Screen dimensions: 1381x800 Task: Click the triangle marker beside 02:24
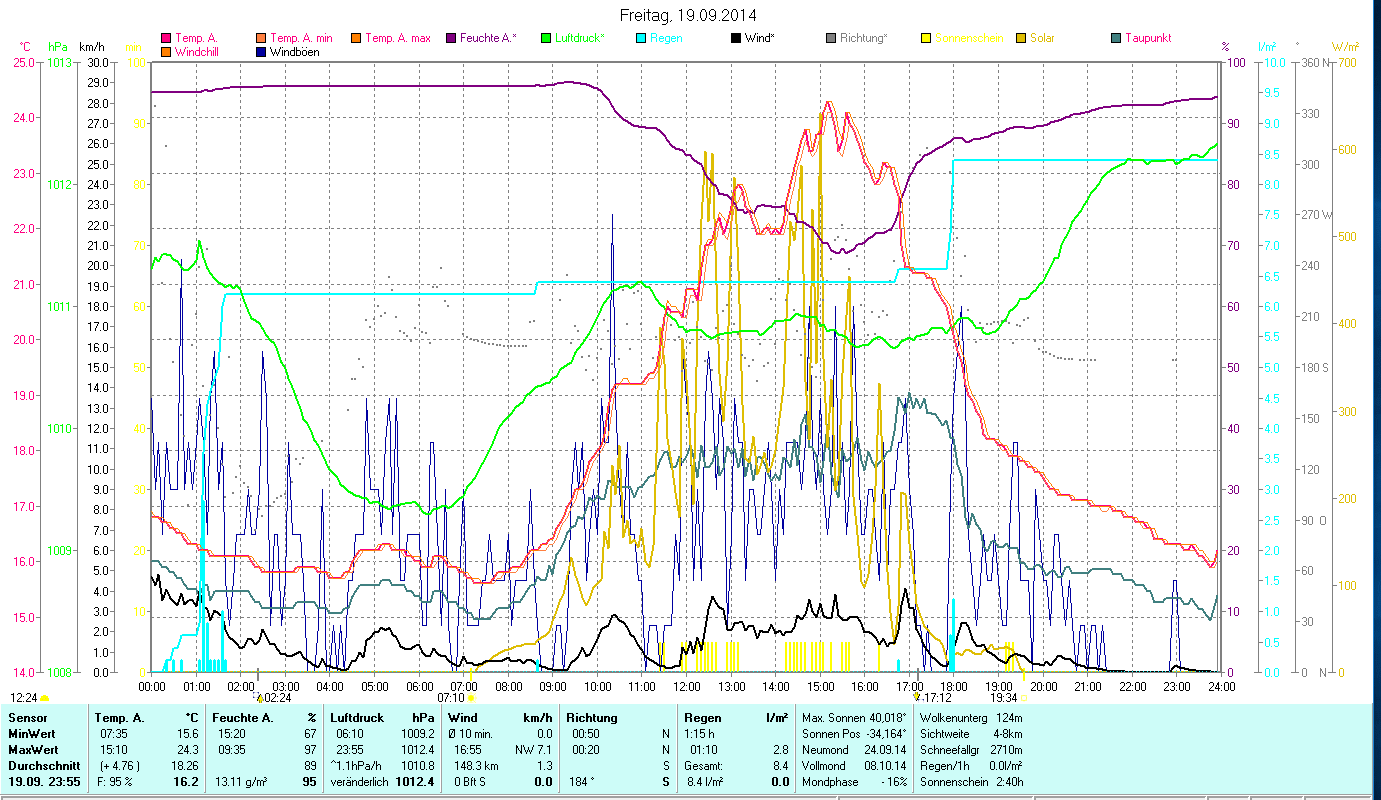[x=258, y=697]
